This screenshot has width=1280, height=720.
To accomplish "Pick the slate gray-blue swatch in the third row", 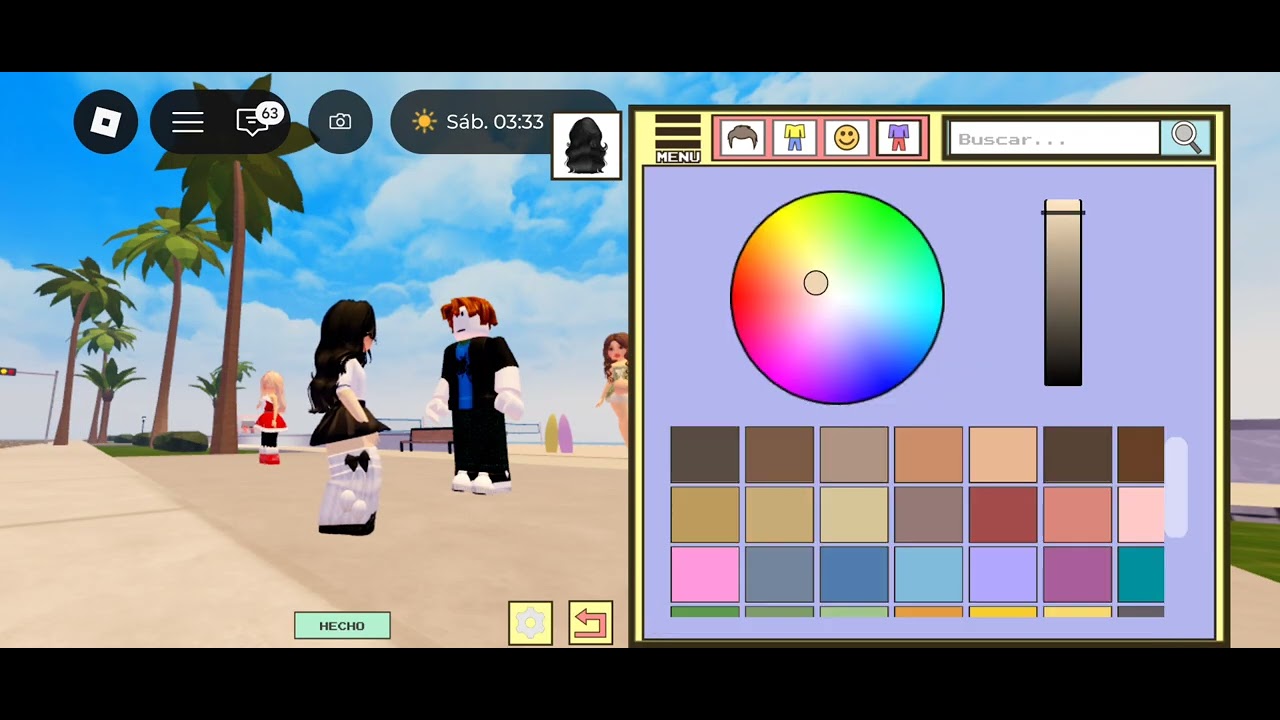I will 779,574.
